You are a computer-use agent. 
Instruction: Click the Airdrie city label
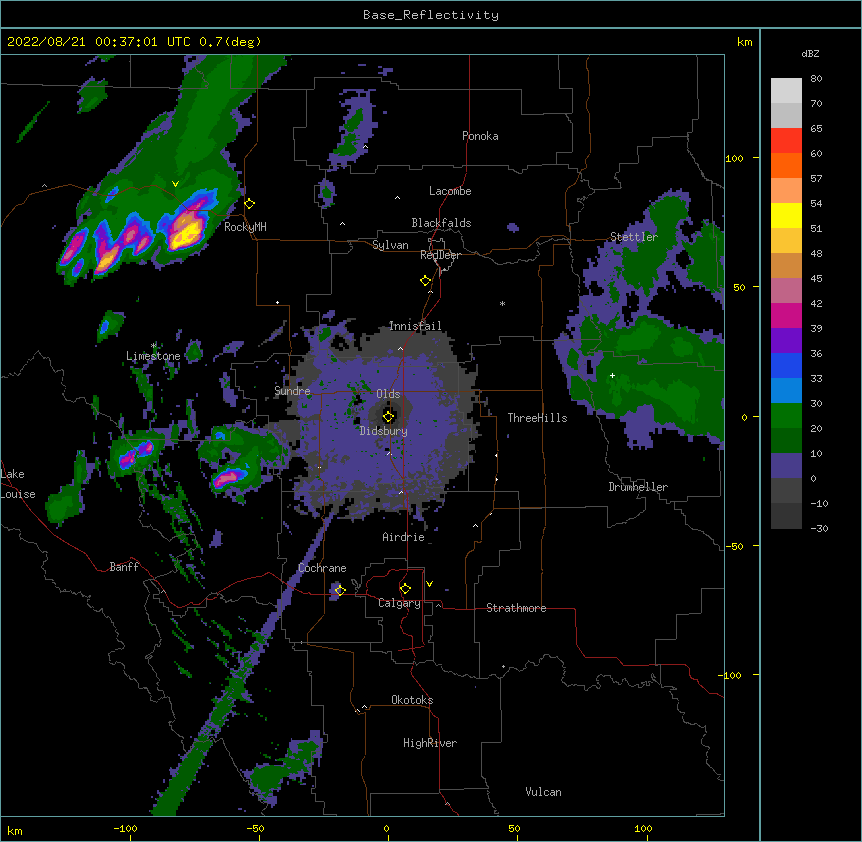(404, 537)
